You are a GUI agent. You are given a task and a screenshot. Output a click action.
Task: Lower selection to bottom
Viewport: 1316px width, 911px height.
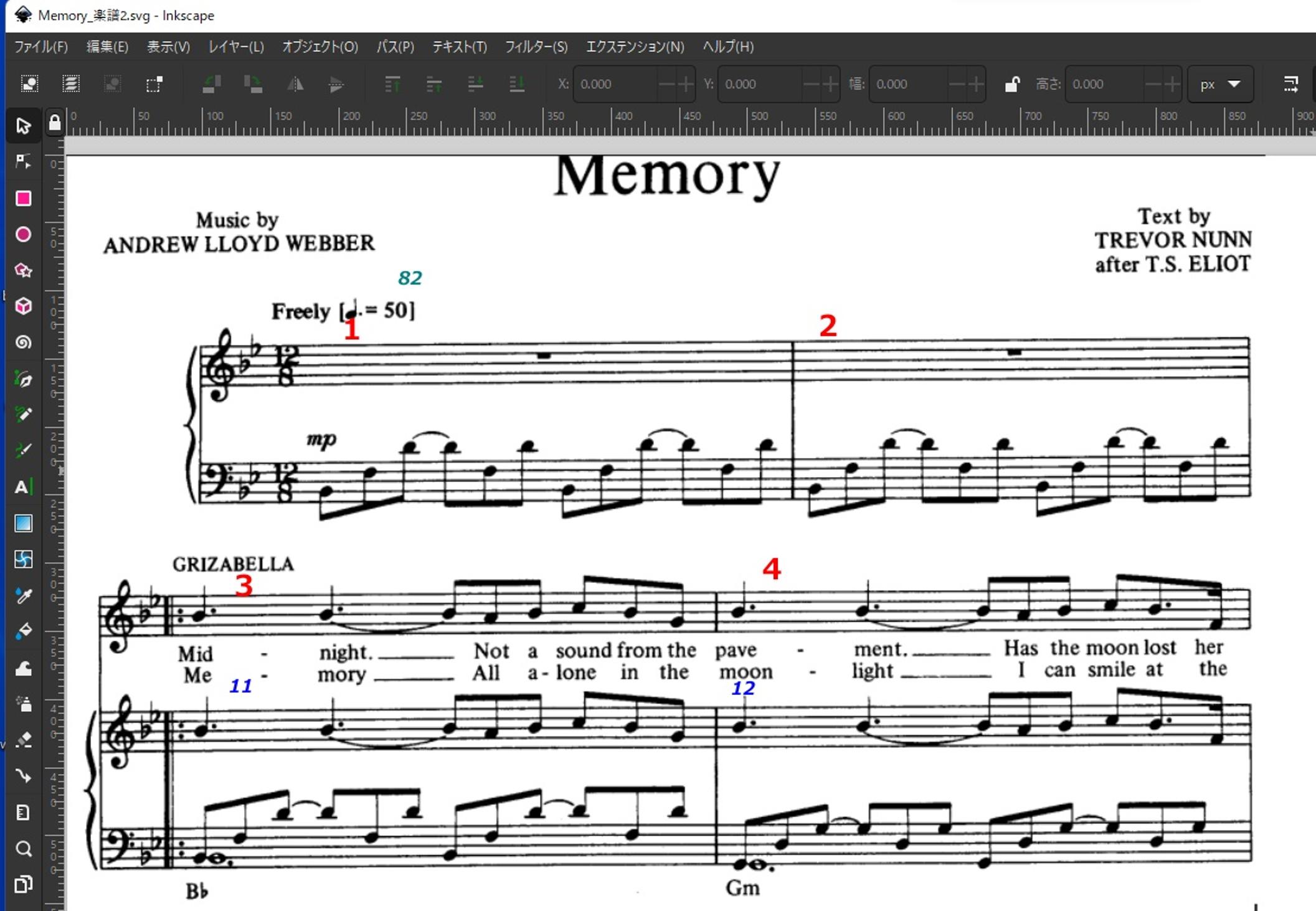(x=517, y=84)
